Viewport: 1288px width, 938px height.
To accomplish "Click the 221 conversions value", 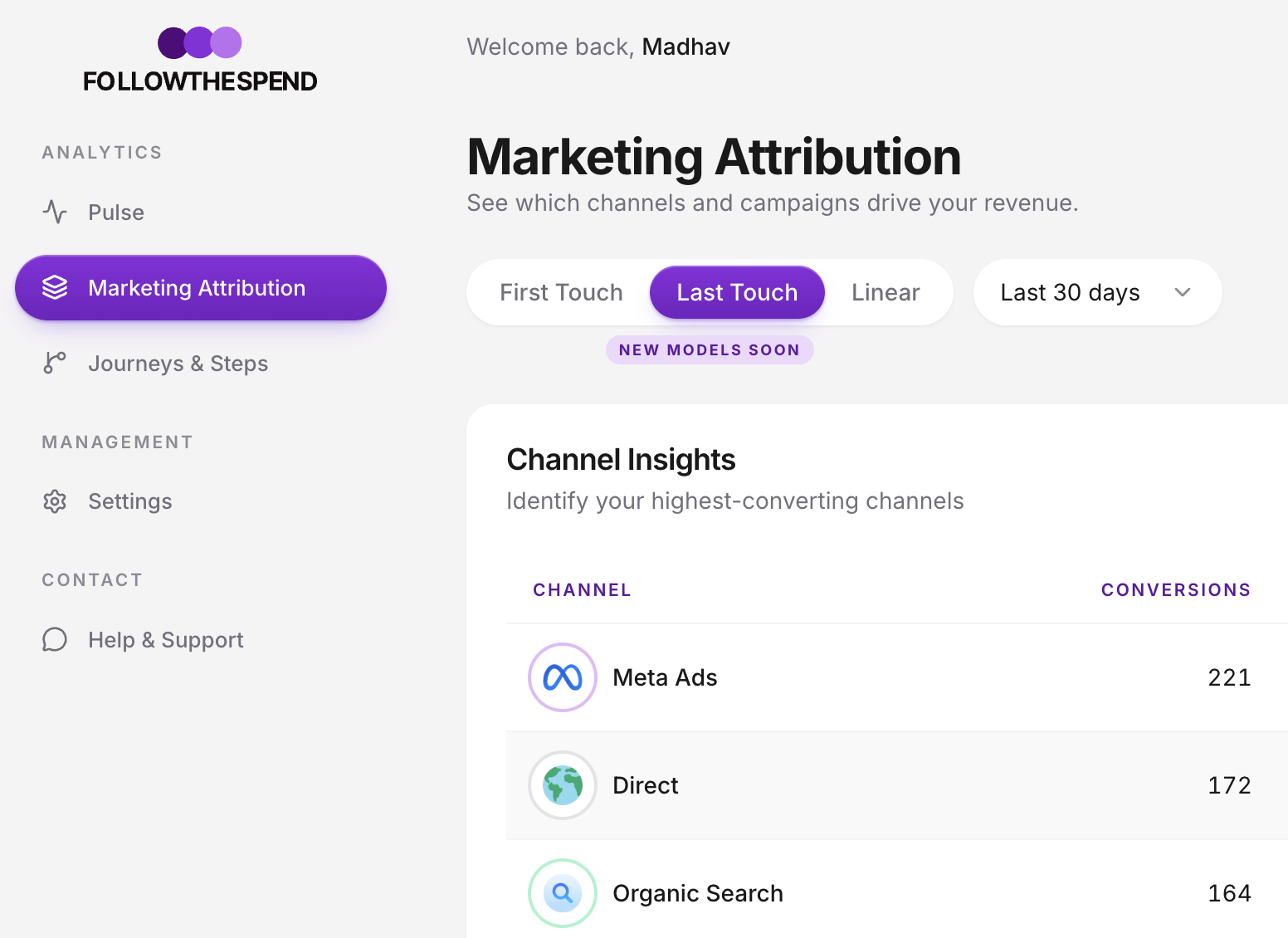I will pos(1229,677).
